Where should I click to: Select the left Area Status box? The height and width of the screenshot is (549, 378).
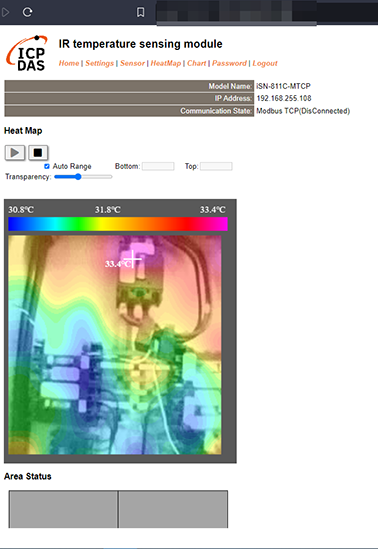click(x=63, y=509)
